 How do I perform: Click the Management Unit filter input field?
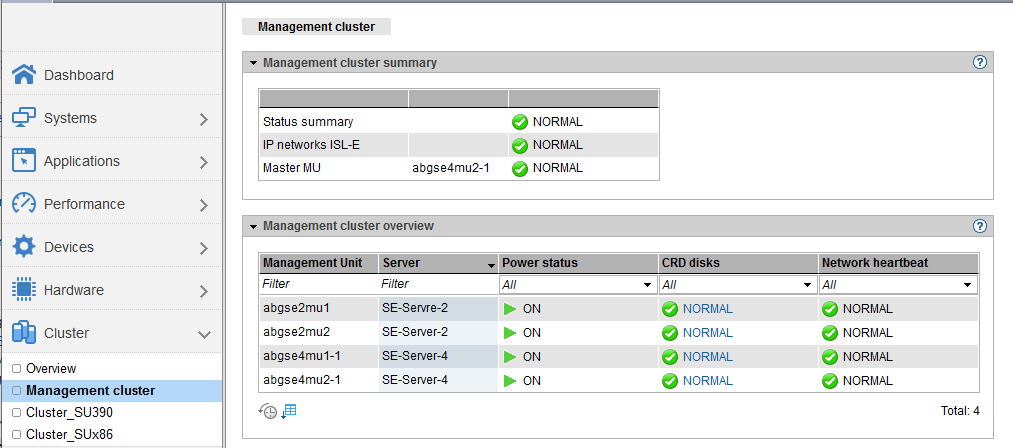click(318, 285)
